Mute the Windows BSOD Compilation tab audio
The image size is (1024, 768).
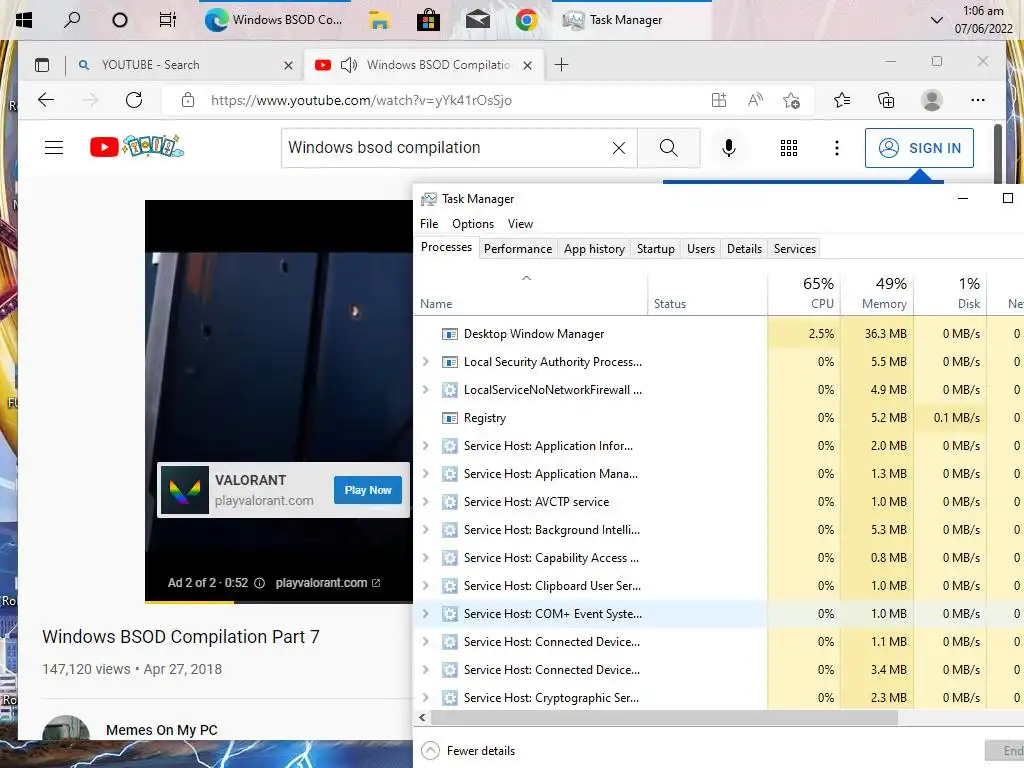pos(349,65)
